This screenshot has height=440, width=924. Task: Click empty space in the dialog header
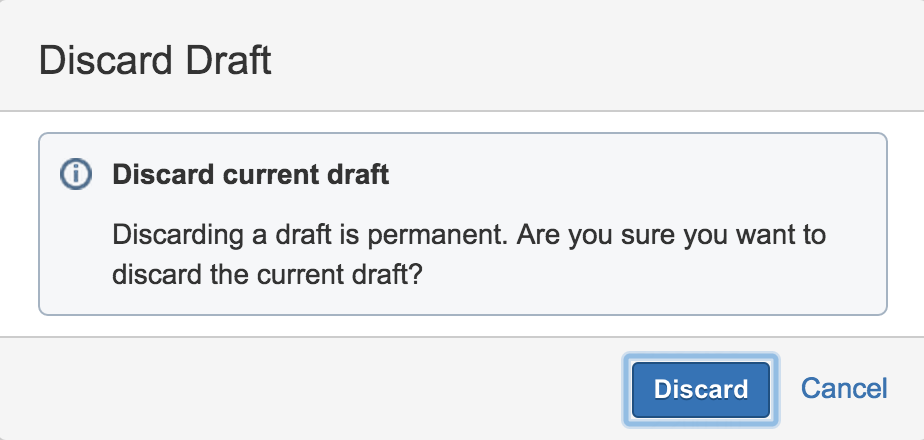(600, 60)
